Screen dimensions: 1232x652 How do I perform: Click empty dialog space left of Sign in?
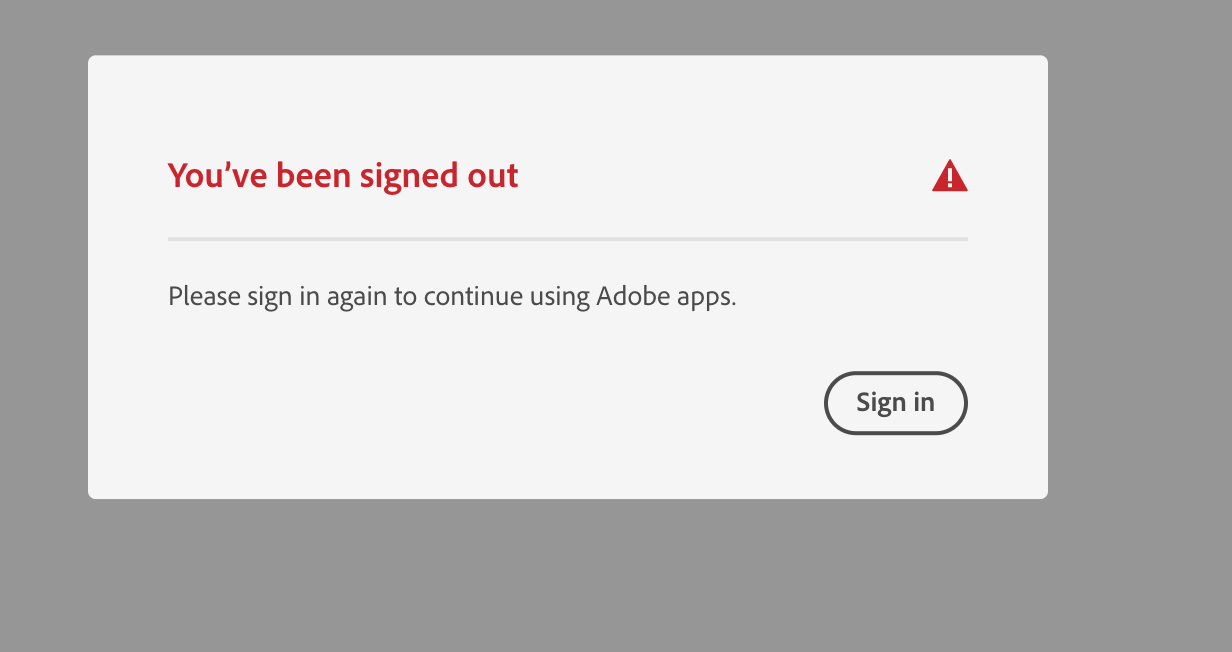500,403
